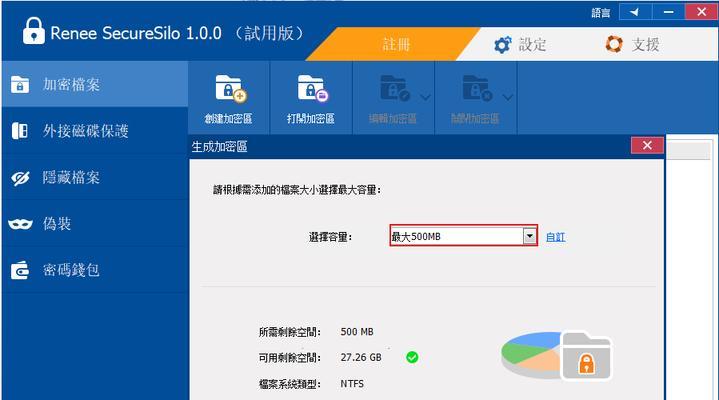This screenshot has height=400, width=719.
Task: Minimize the Renee SecureSilo window
Action: 669,12
